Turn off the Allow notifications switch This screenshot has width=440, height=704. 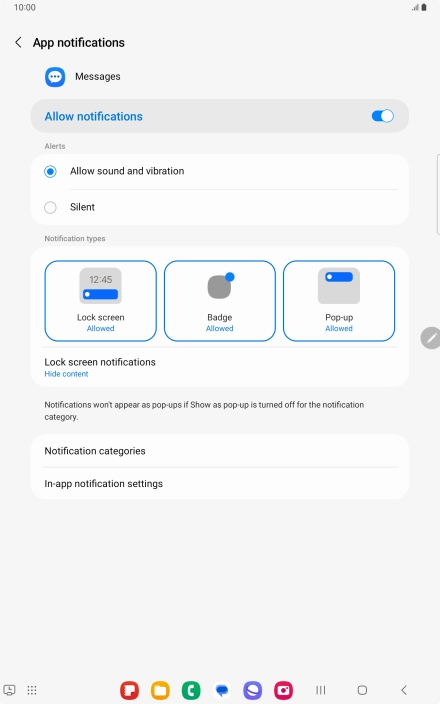pyautogui.click(x=383, y=116)
